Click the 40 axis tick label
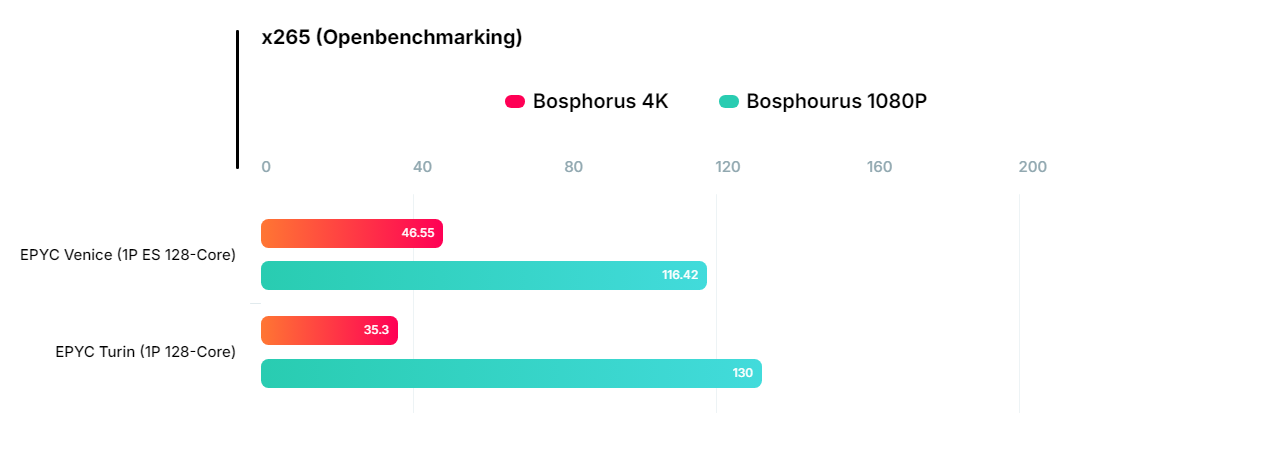This screenshot has width=1271, height=471. coord(422,167)
